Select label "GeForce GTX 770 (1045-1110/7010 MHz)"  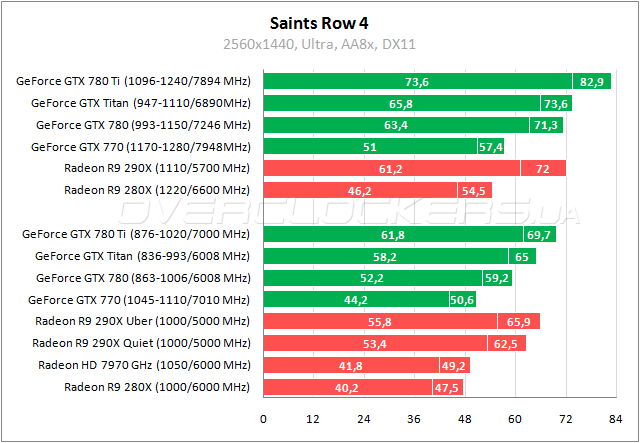[x=139, y=300]
